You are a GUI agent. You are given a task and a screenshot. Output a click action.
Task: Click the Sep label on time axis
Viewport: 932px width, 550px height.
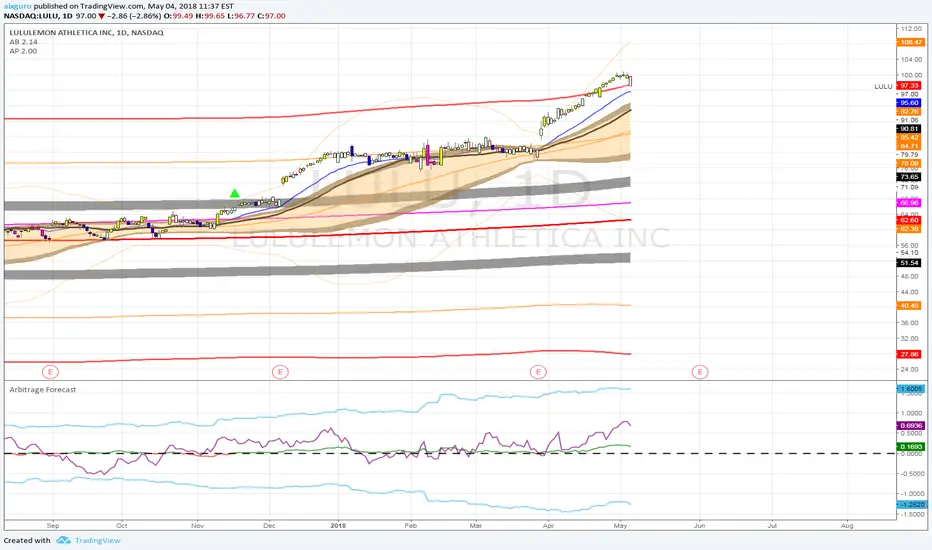pos(53,526)
